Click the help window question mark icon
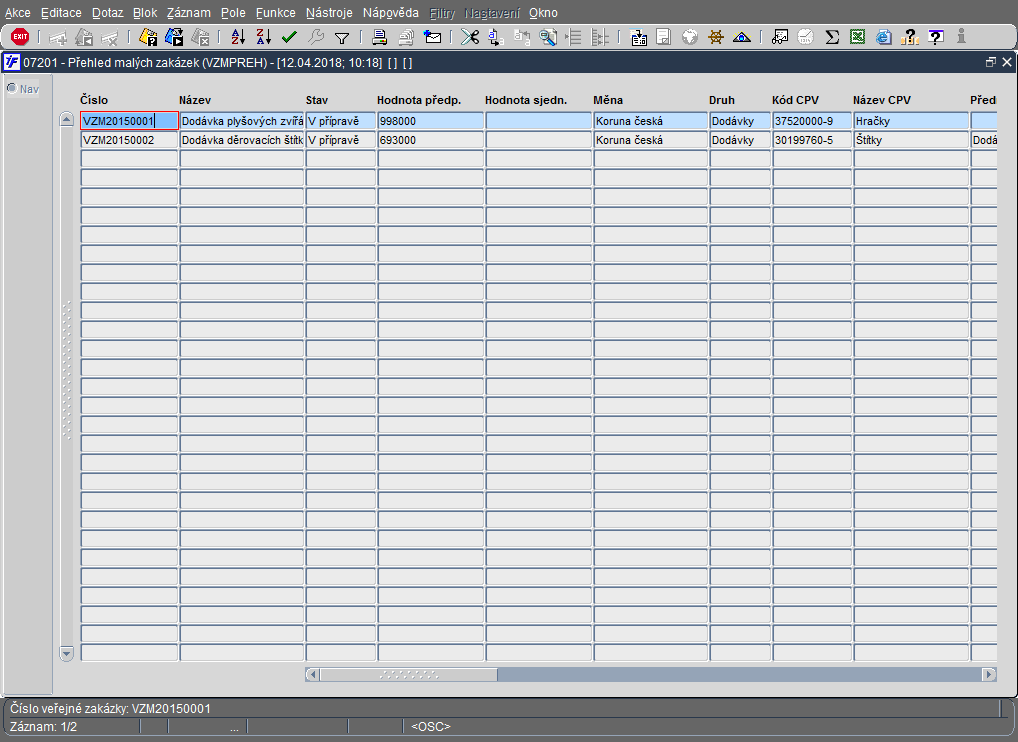The width and height of the screenshot is (1018, 742). tap(936, 37)
